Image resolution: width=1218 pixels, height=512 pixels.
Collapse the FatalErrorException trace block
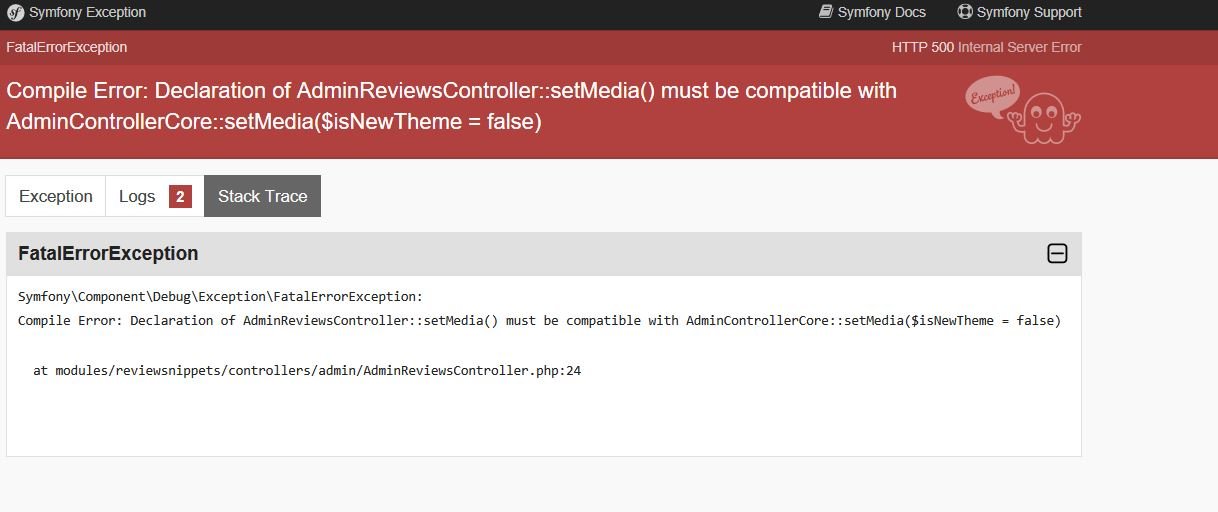coord(1057,254)
